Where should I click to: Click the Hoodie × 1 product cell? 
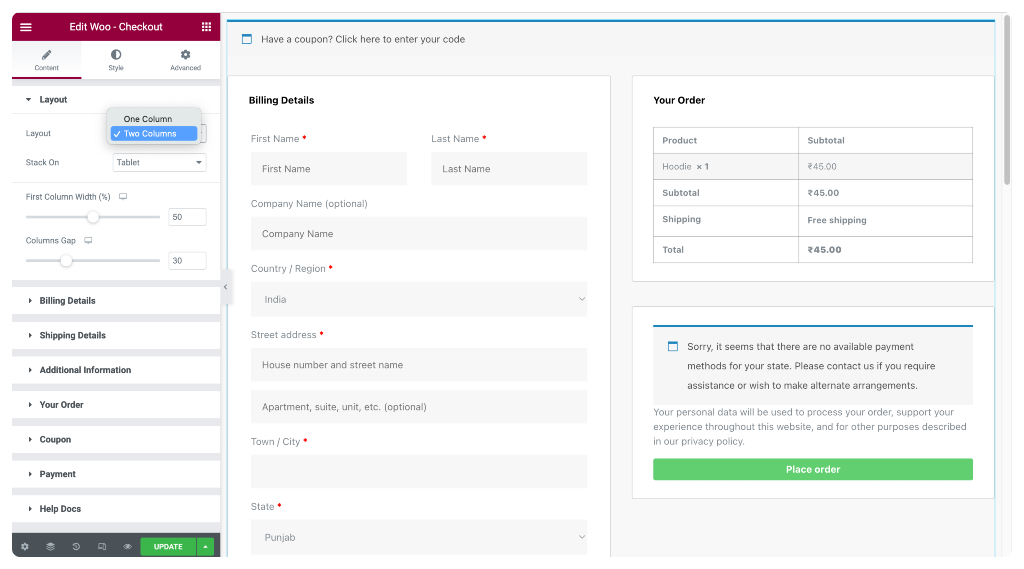(726, 167)
